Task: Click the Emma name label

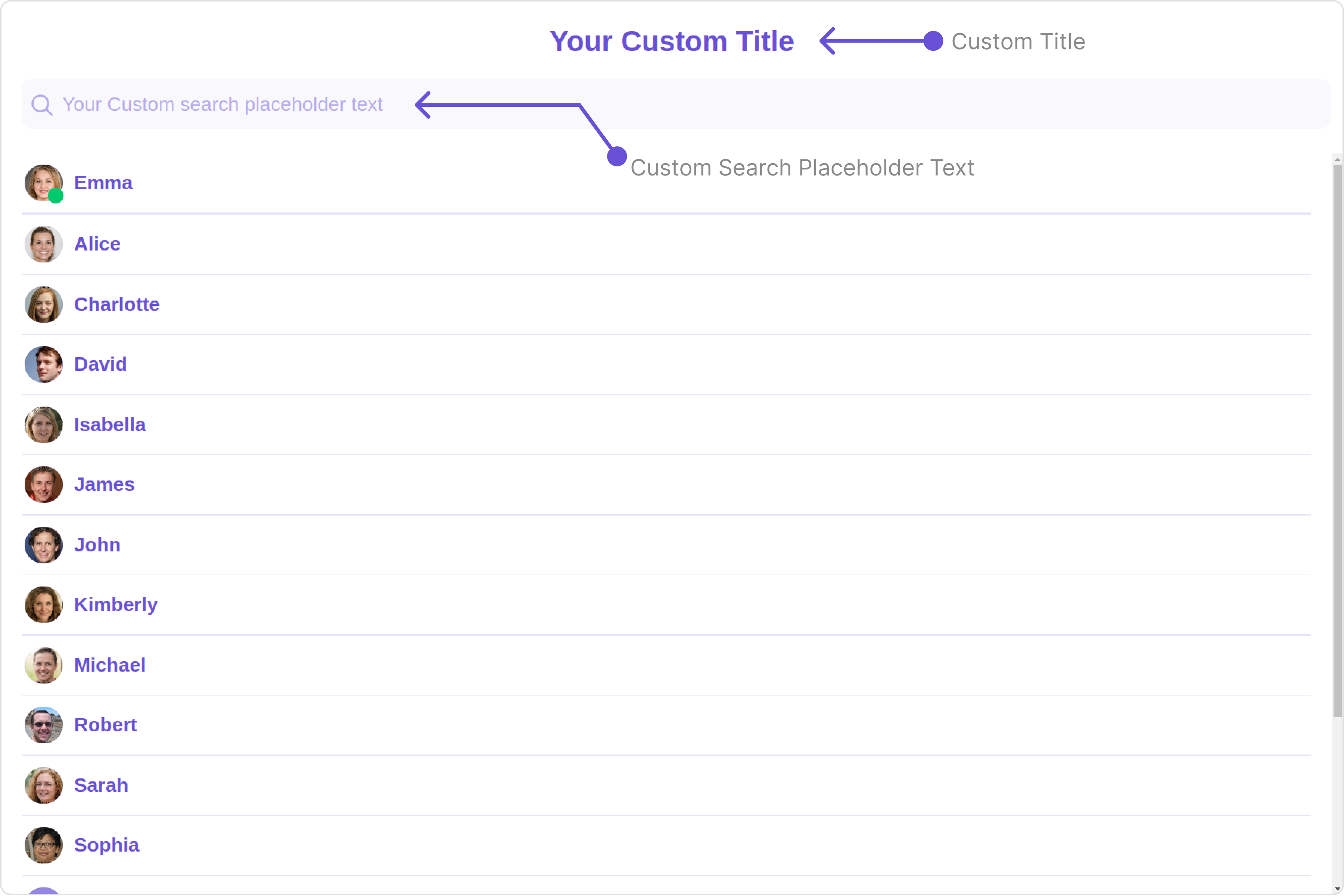Action: (x=103, y=183)
